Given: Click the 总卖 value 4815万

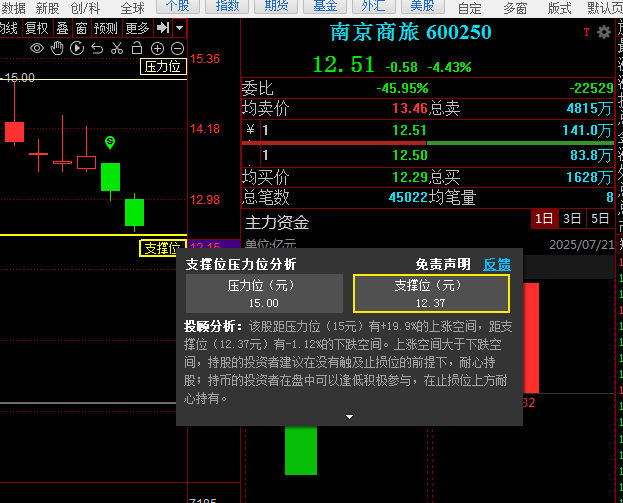Looking at the screenshot, I should pyautogui.click(x=590, y=108).
